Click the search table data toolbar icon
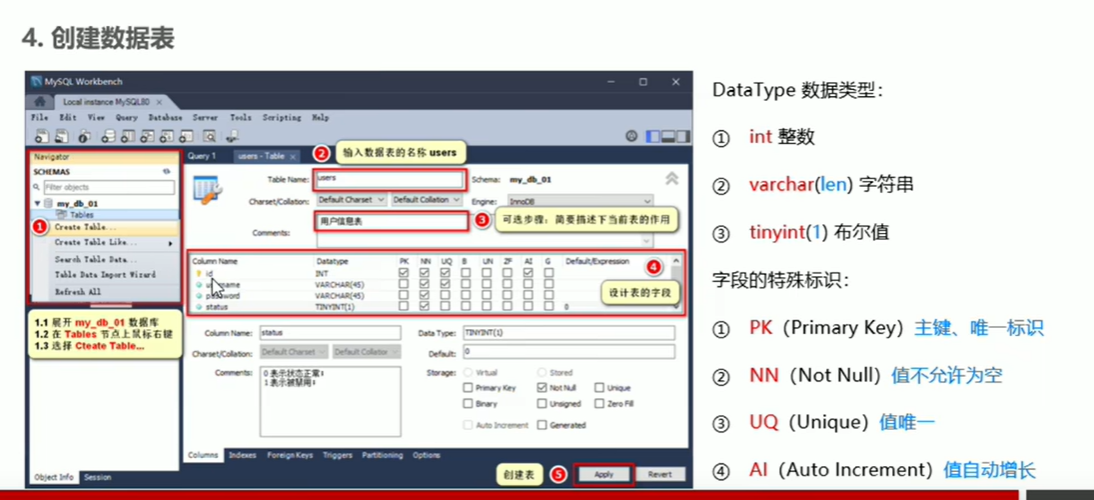Screen dimensions: 1094x500 coord(209,137)
